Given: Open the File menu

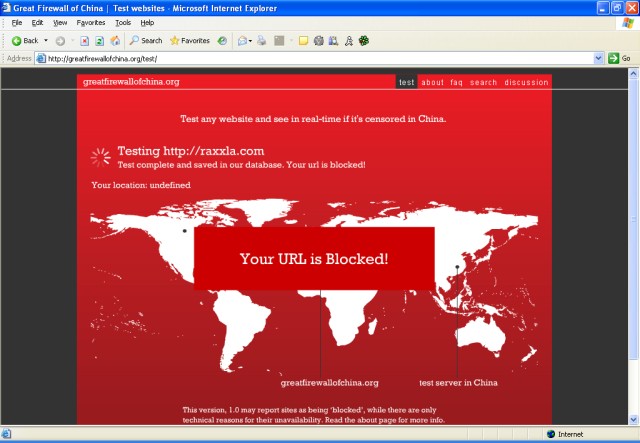Looking at the screenshot, I should click(17, 22).
